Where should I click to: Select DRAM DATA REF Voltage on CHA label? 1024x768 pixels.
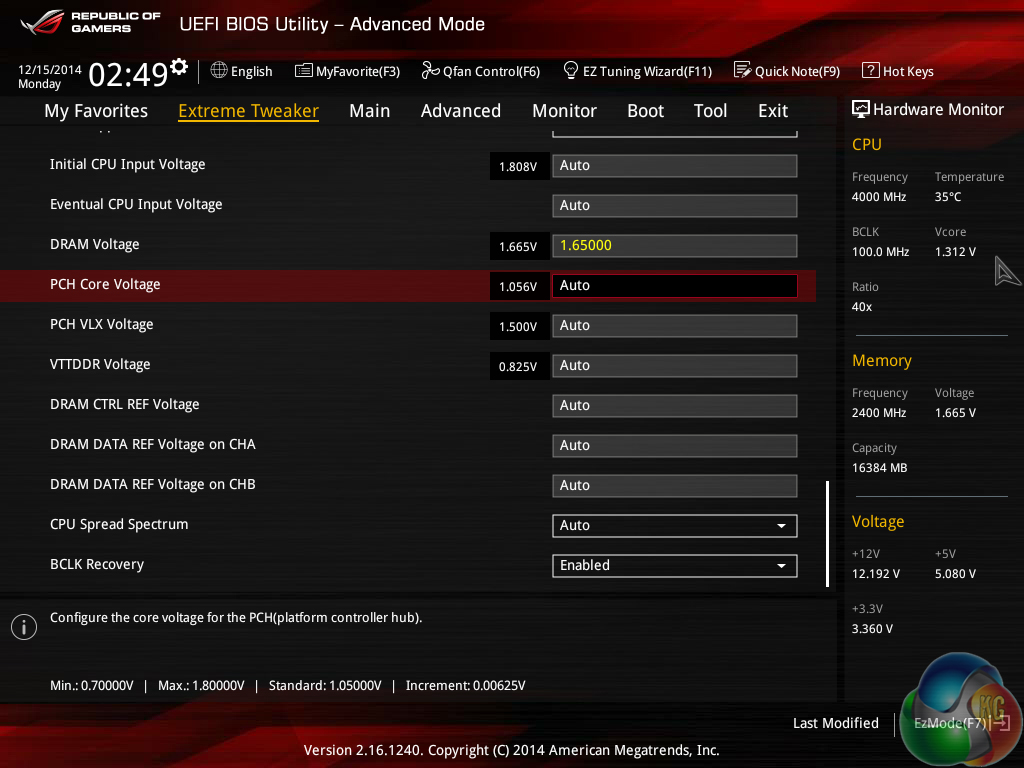[153, 445]
